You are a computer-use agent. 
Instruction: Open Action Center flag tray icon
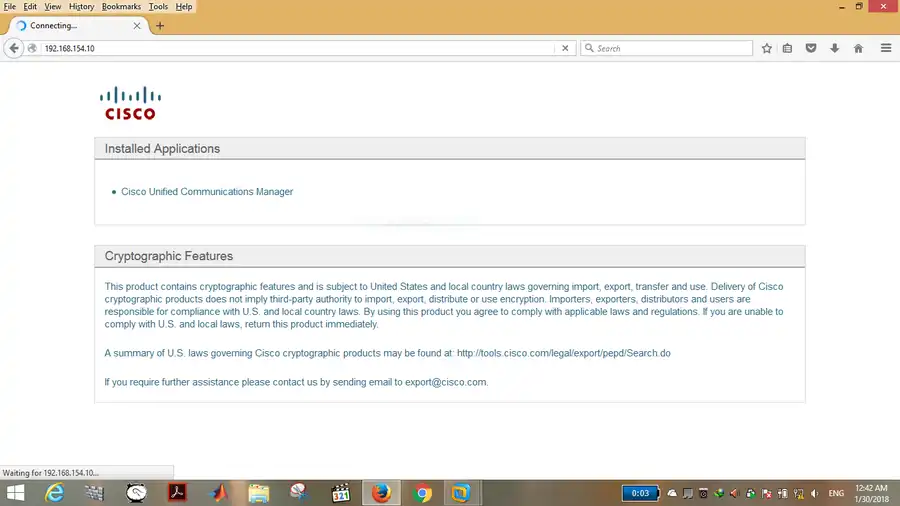tap(767, 493)
